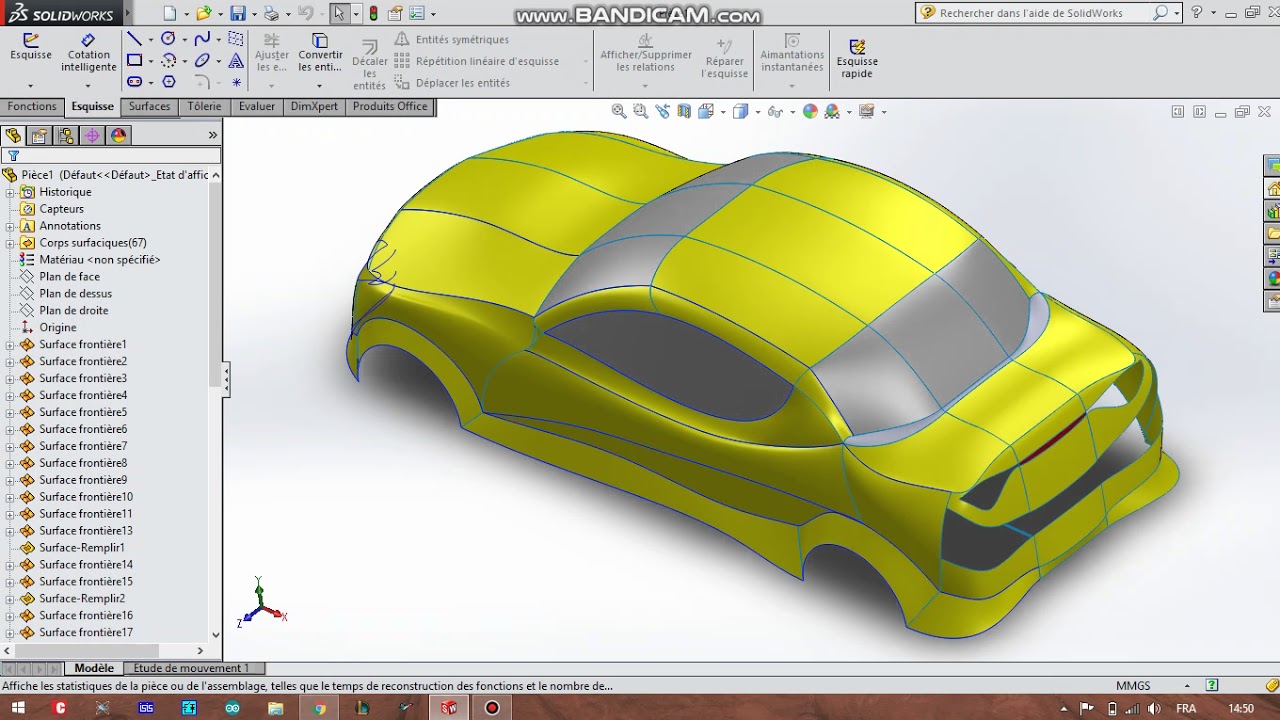Screen dimensions: 1280x720
Task: Select the Ellipse sketch tool
Action: point(202,61)
